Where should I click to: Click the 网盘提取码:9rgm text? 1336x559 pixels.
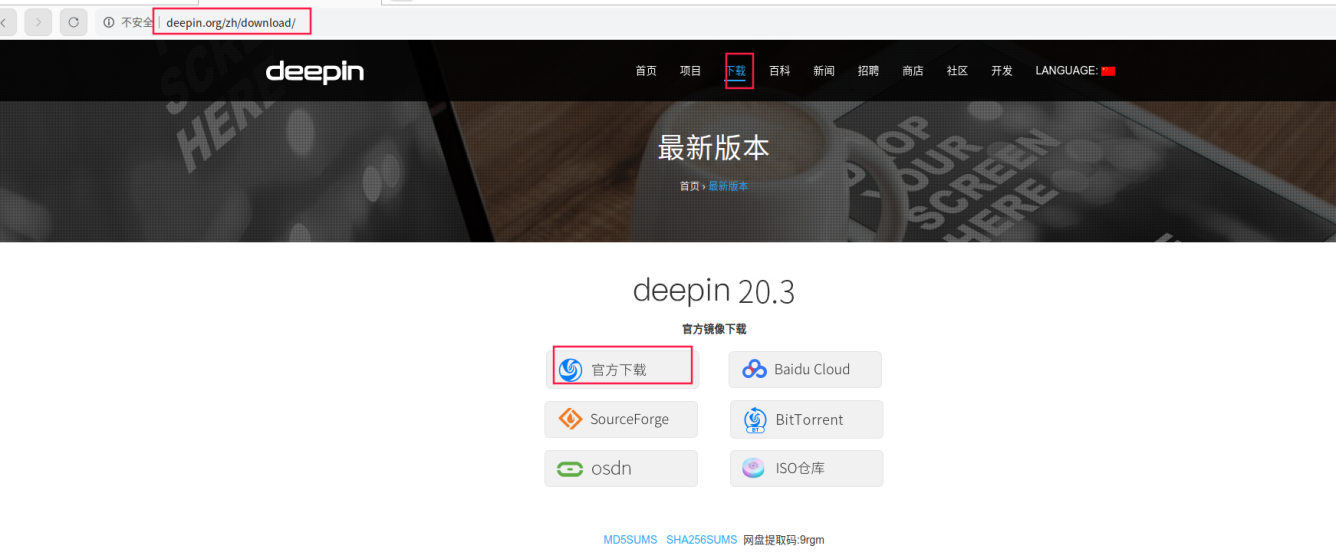pyautogui.click(x=784, y=540)
